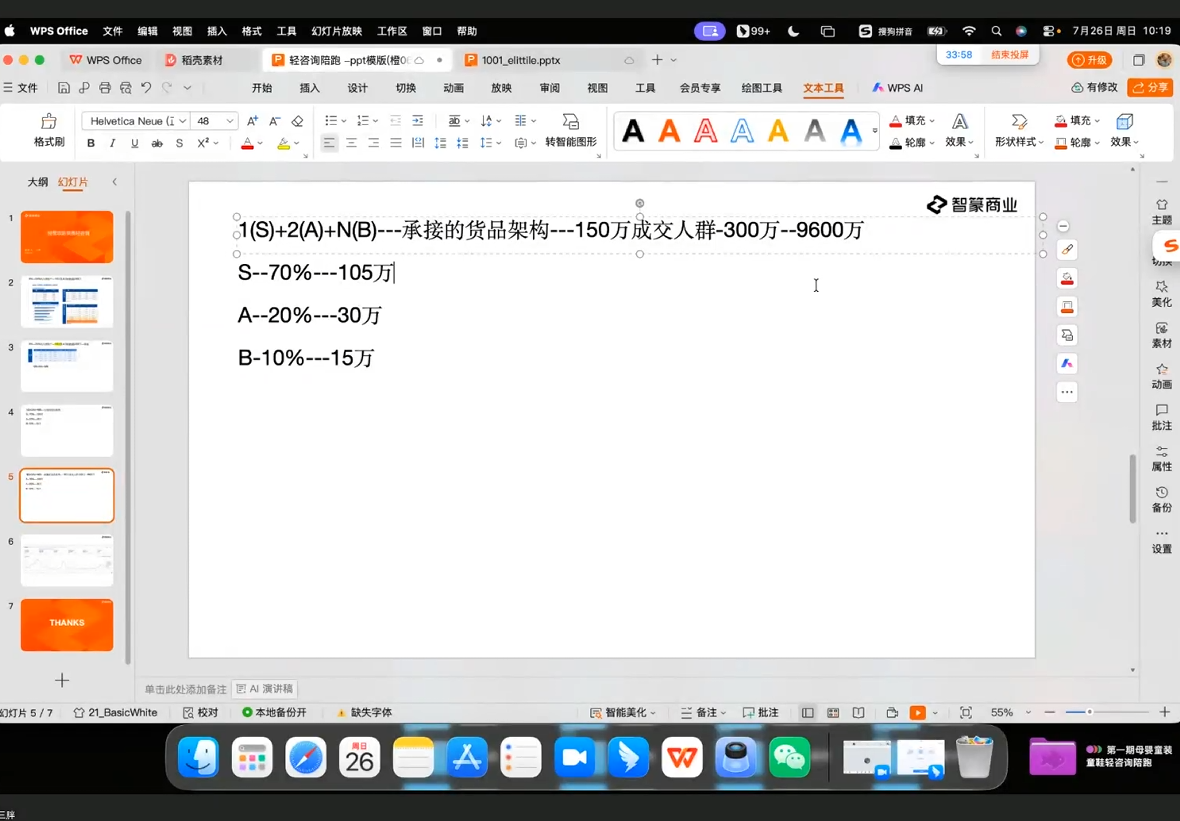Open the text fill (填充) dropdown
Viewport: 1180px width, 821px height.
coord(912,120)
